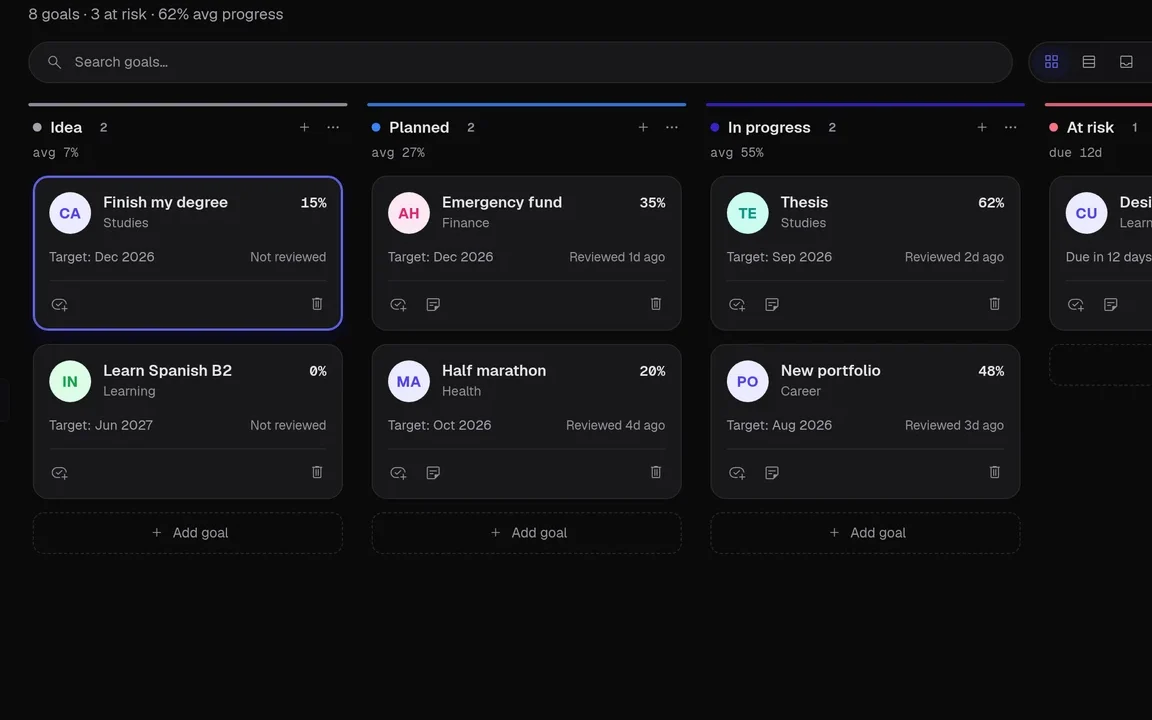The image size is (1152, 720).
Task: Add check-in on Finish my degree
Action: pyautogui.click(x=60, y=304)
